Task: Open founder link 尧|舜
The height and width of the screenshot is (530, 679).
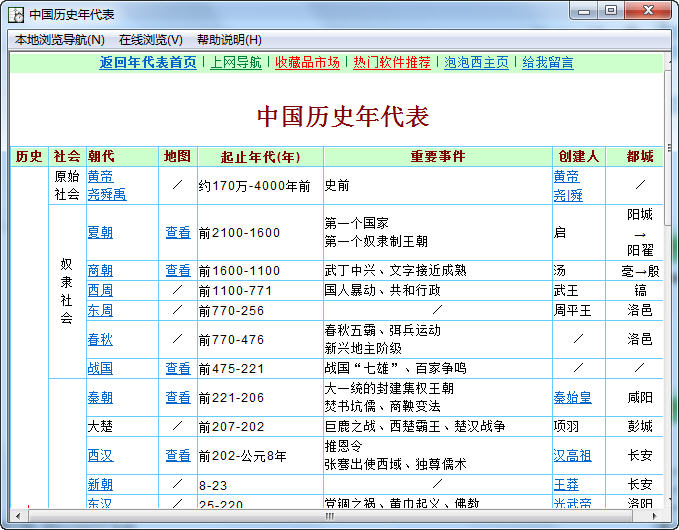Action: pyautogui.click(x=568, y=195)
